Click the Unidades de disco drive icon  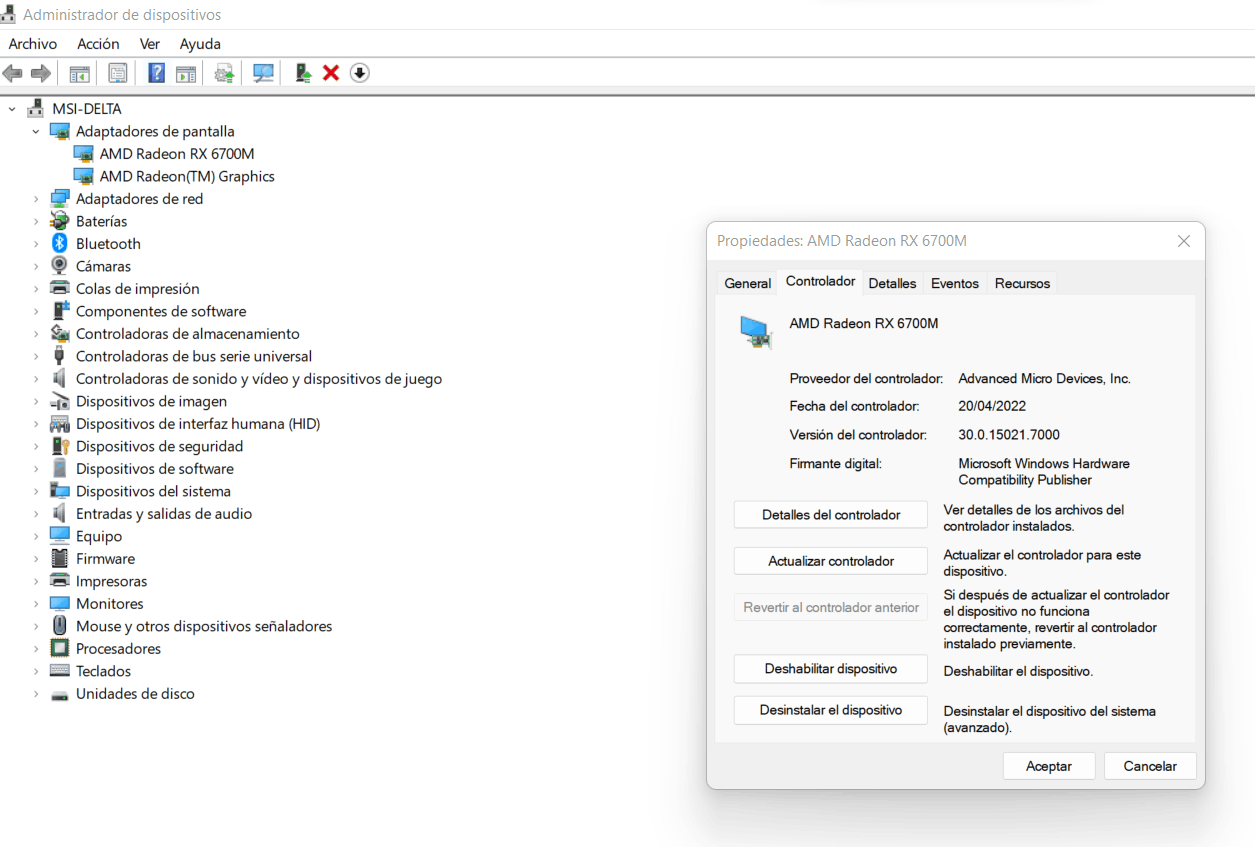[60, 694]
